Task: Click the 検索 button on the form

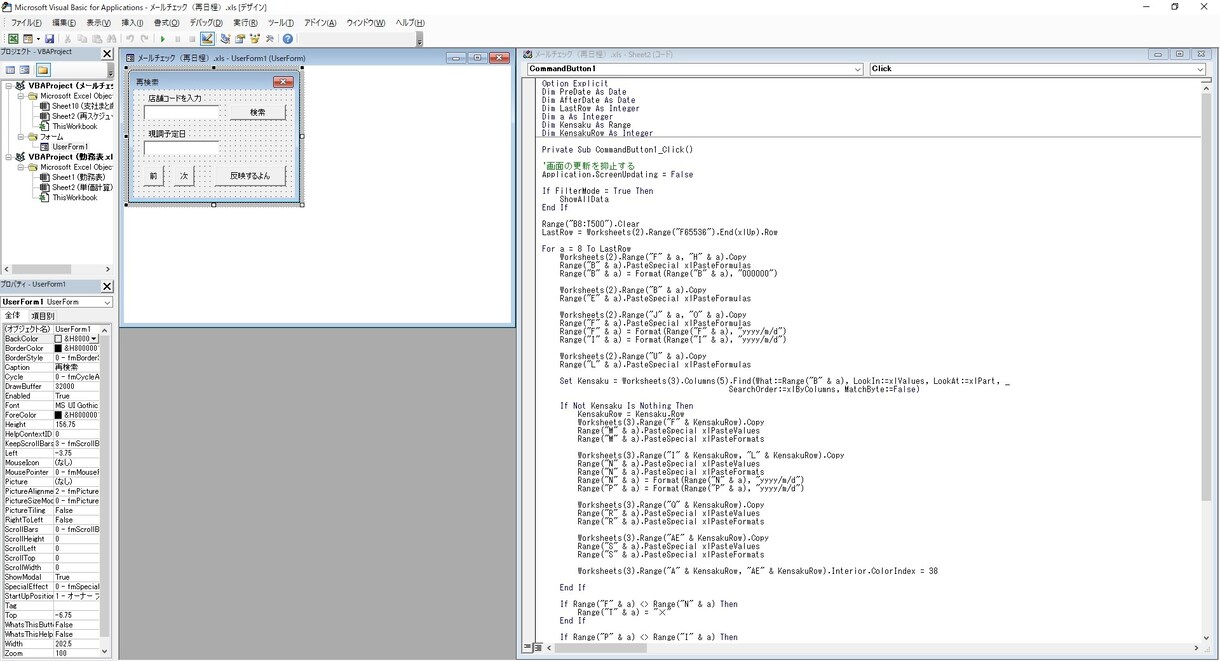Action: point(258,112)
